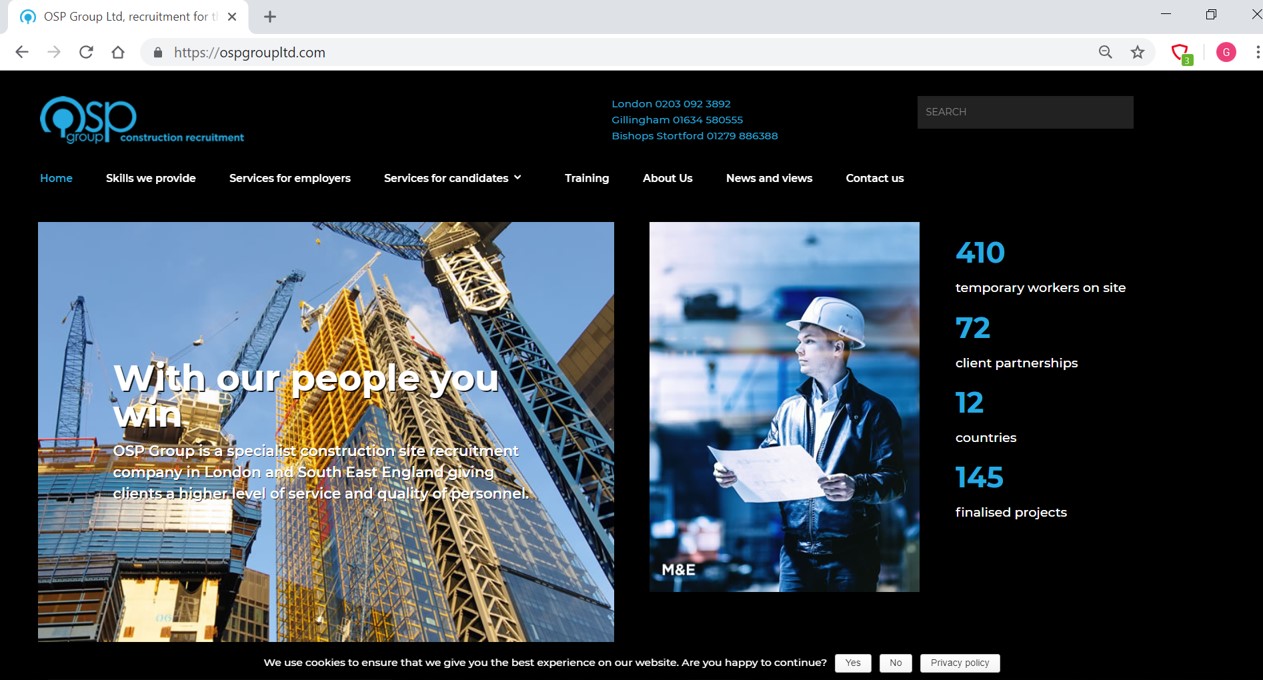Decline cookies with the No button
Image resolution: width=1263 pixels, height=680 pixels.
click(x=895, y=663)
